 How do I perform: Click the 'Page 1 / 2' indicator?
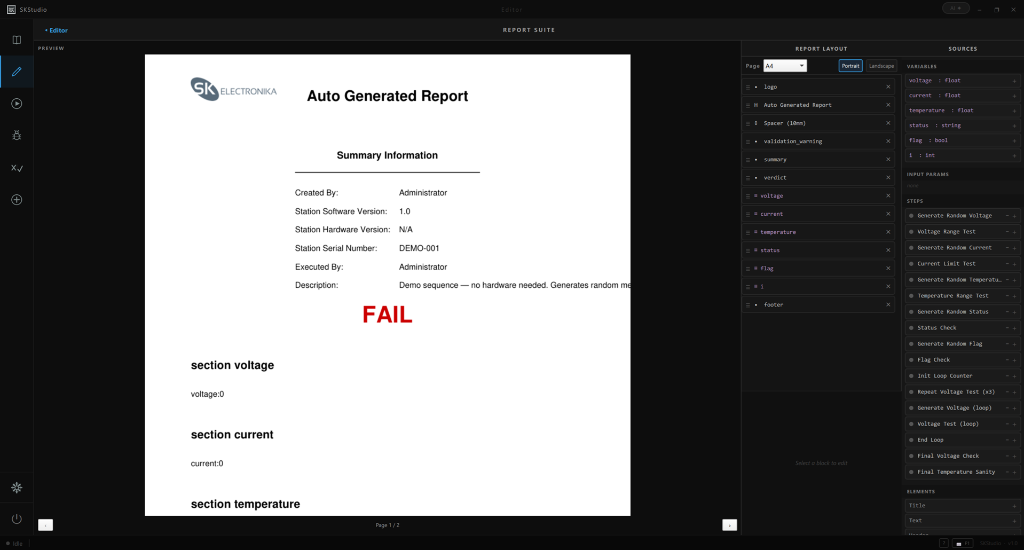pos(387,525)
